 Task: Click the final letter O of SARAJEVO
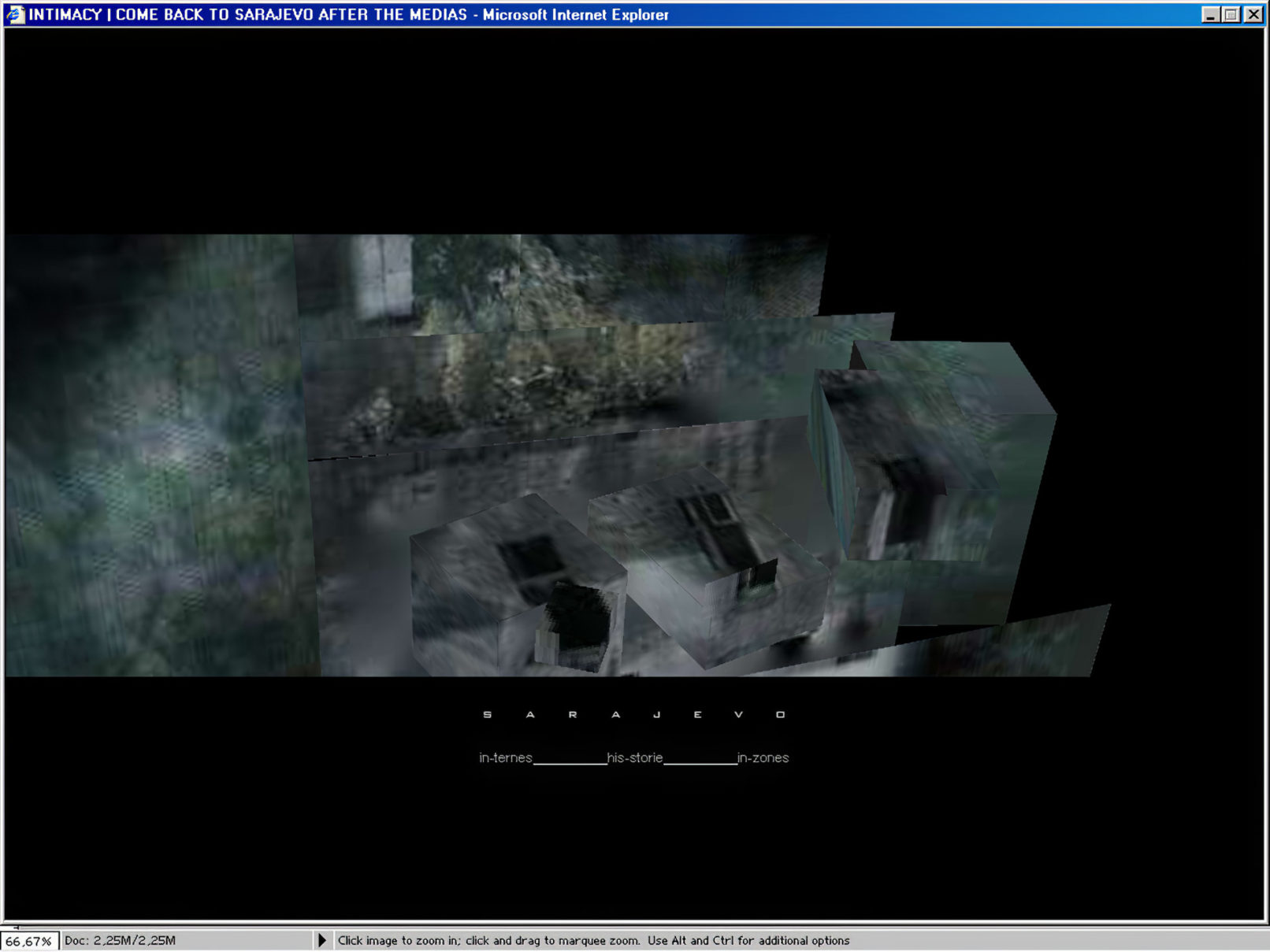click(780, 715)
